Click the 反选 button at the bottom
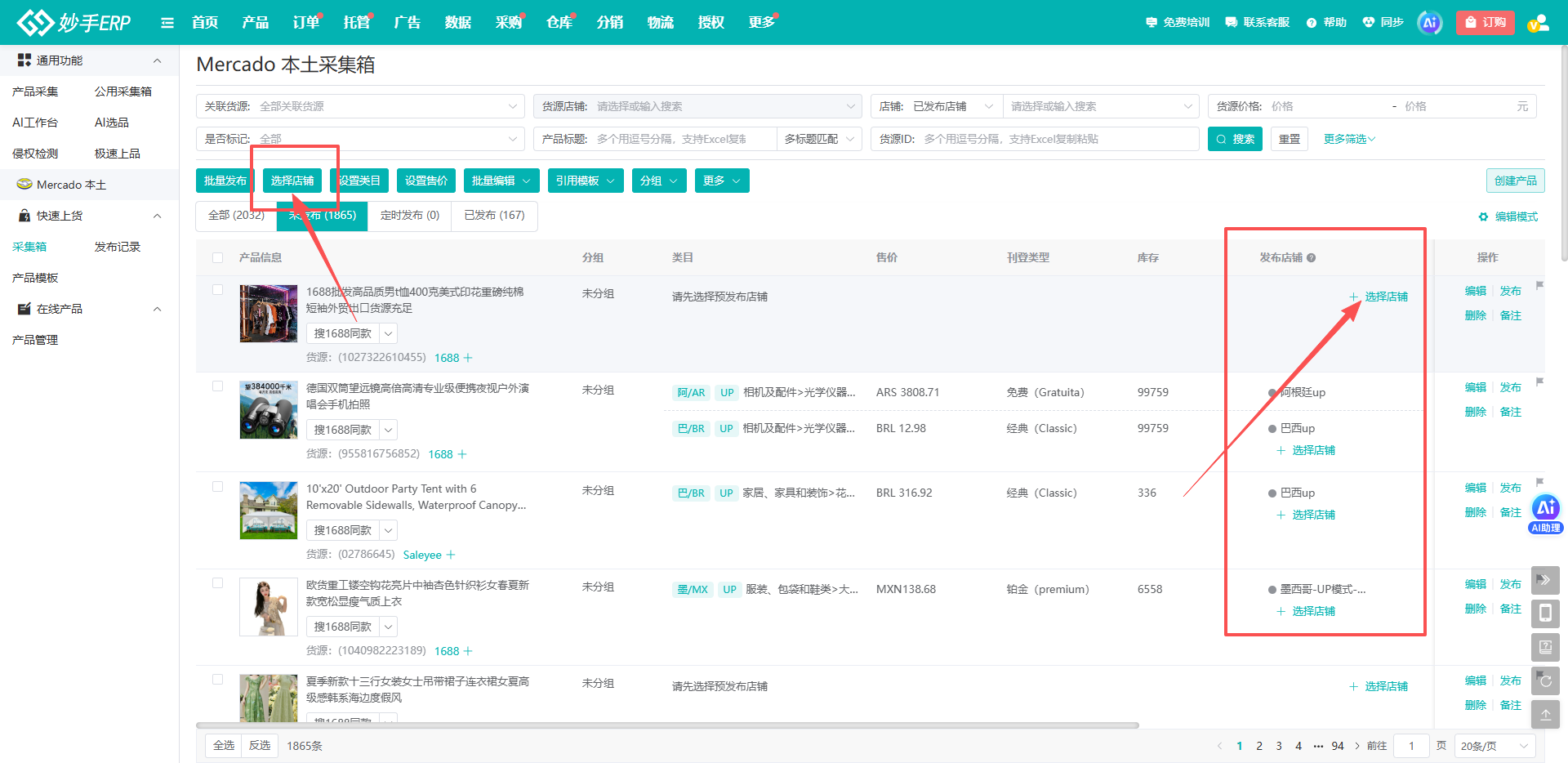 [260, 746]
